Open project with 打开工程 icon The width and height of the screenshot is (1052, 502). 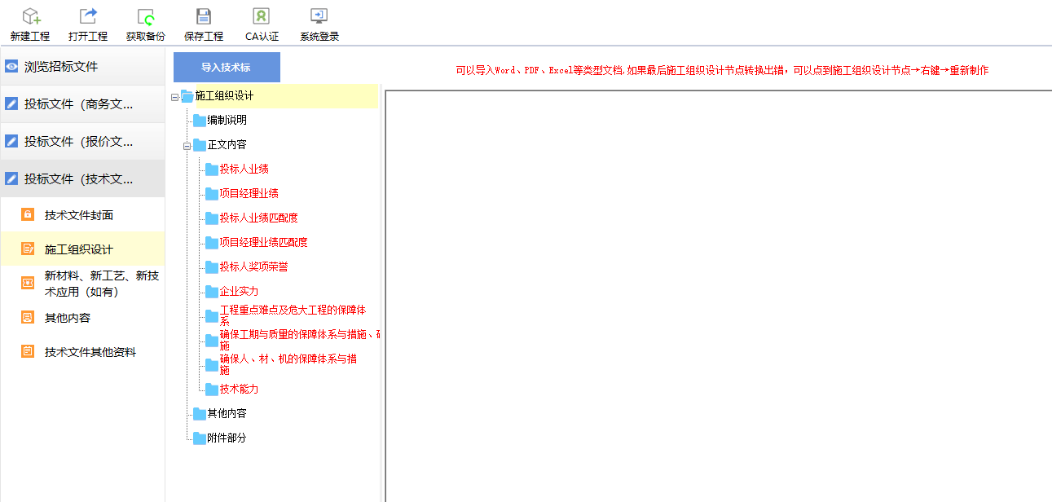(x=88, y=16)
